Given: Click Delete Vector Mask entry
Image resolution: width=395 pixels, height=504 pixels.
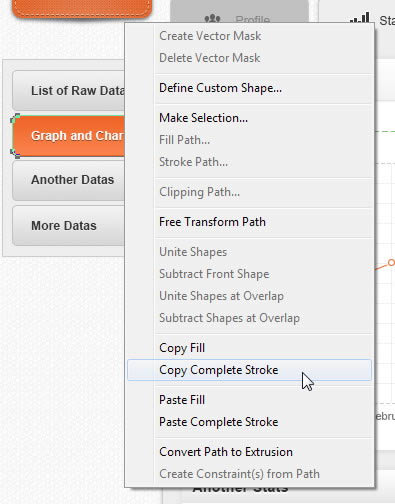Looking at the screenshot, I should coord(249,58).
